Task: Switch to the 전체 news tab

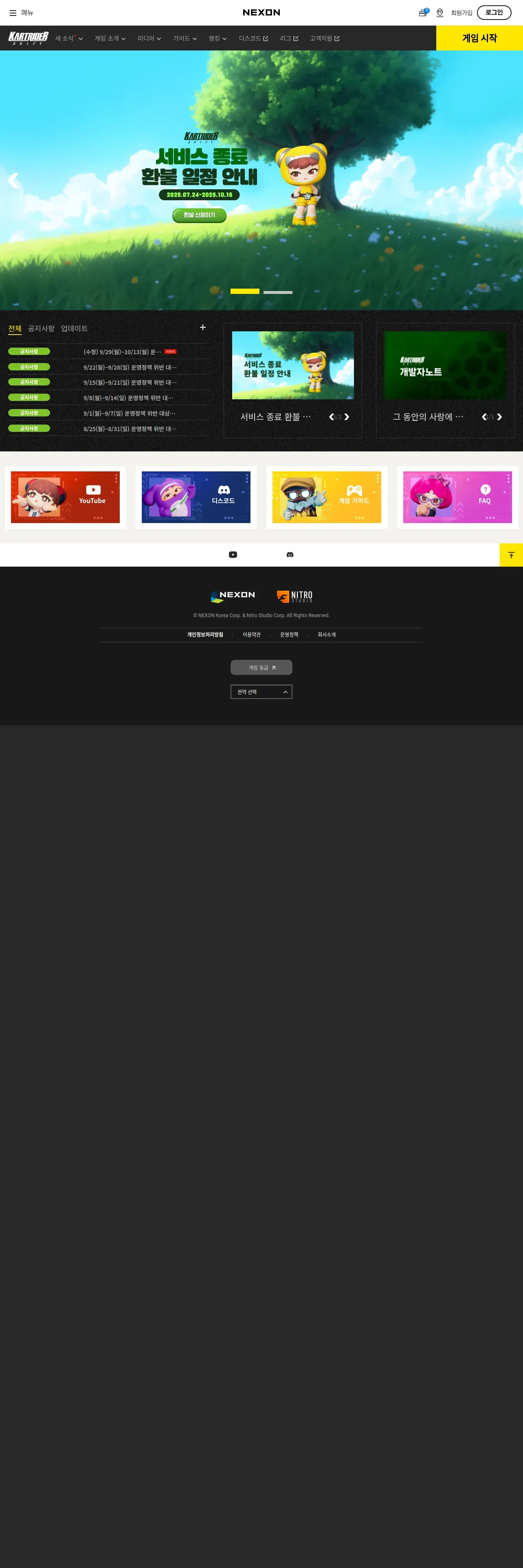Action: 15,328
